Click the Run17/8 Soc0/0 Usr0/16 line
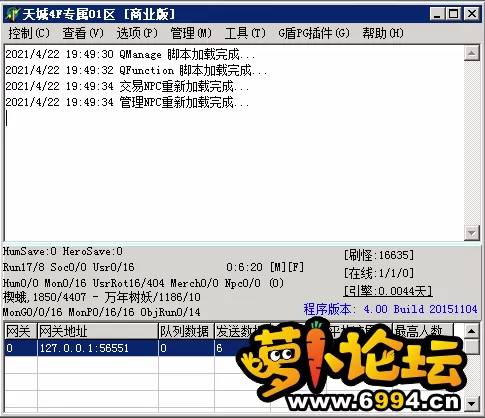 pos(69,267)
